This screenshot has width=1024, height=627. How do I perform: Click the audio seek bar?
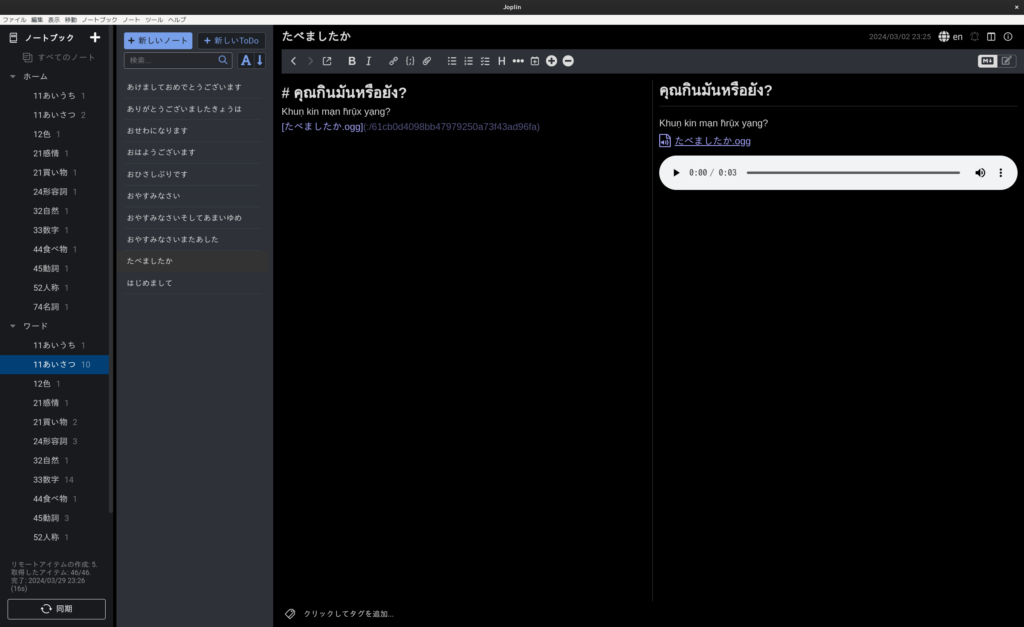click(853, 172)
